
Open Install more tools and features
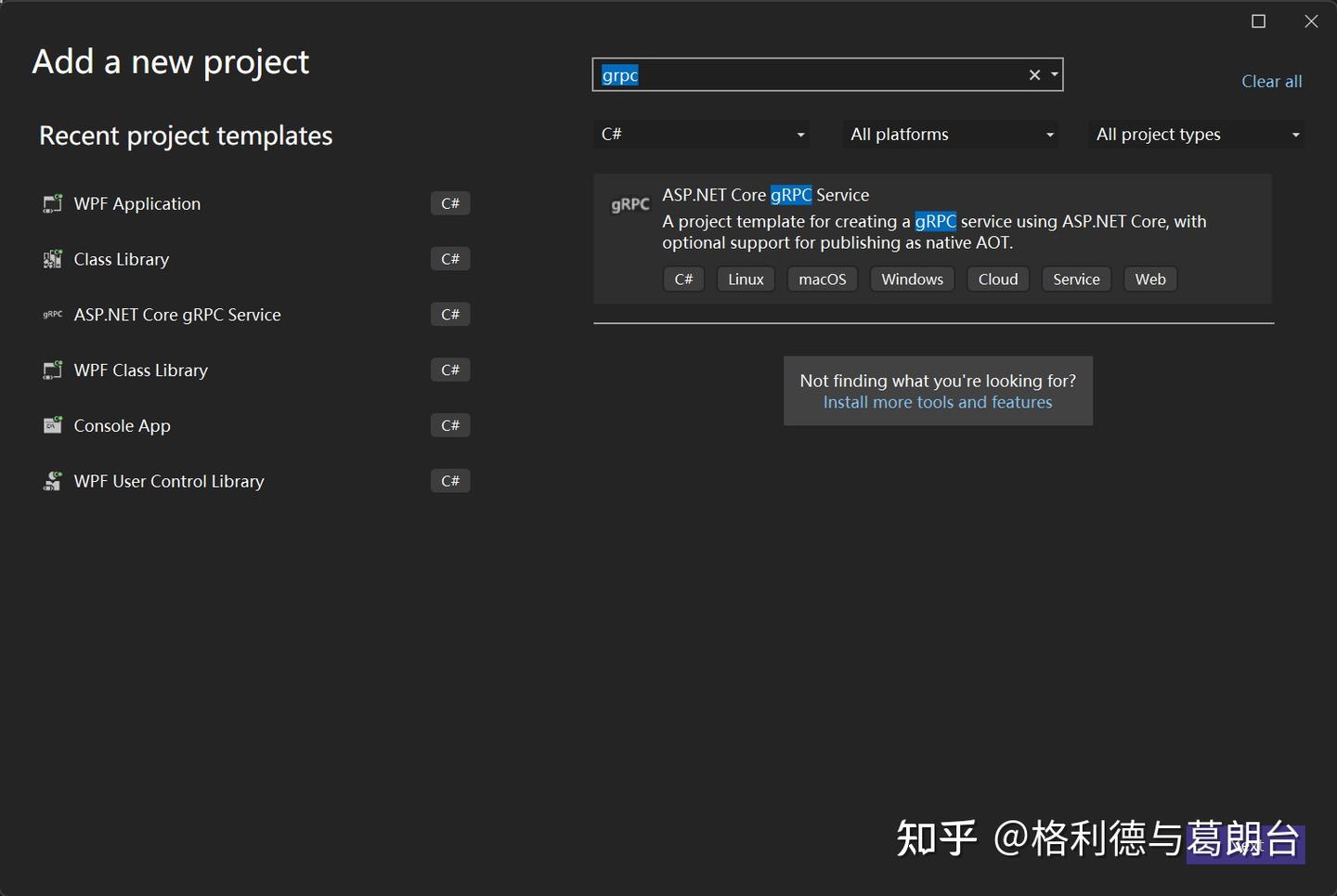coord(938,402)
